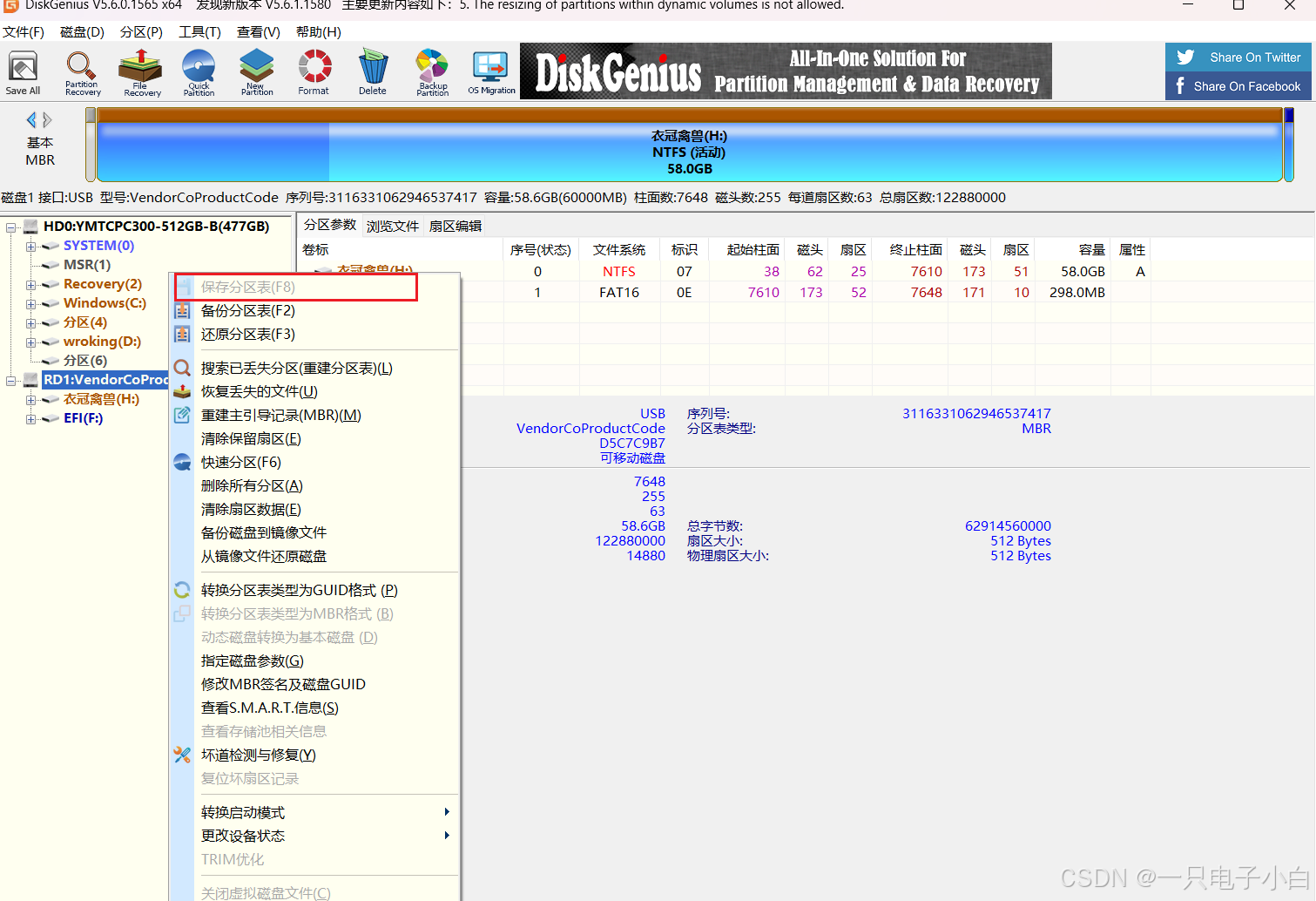Viewport: 1316px width, 901px height.
Task: Go to next disk arrow
Action: click(x=48, y=119)
